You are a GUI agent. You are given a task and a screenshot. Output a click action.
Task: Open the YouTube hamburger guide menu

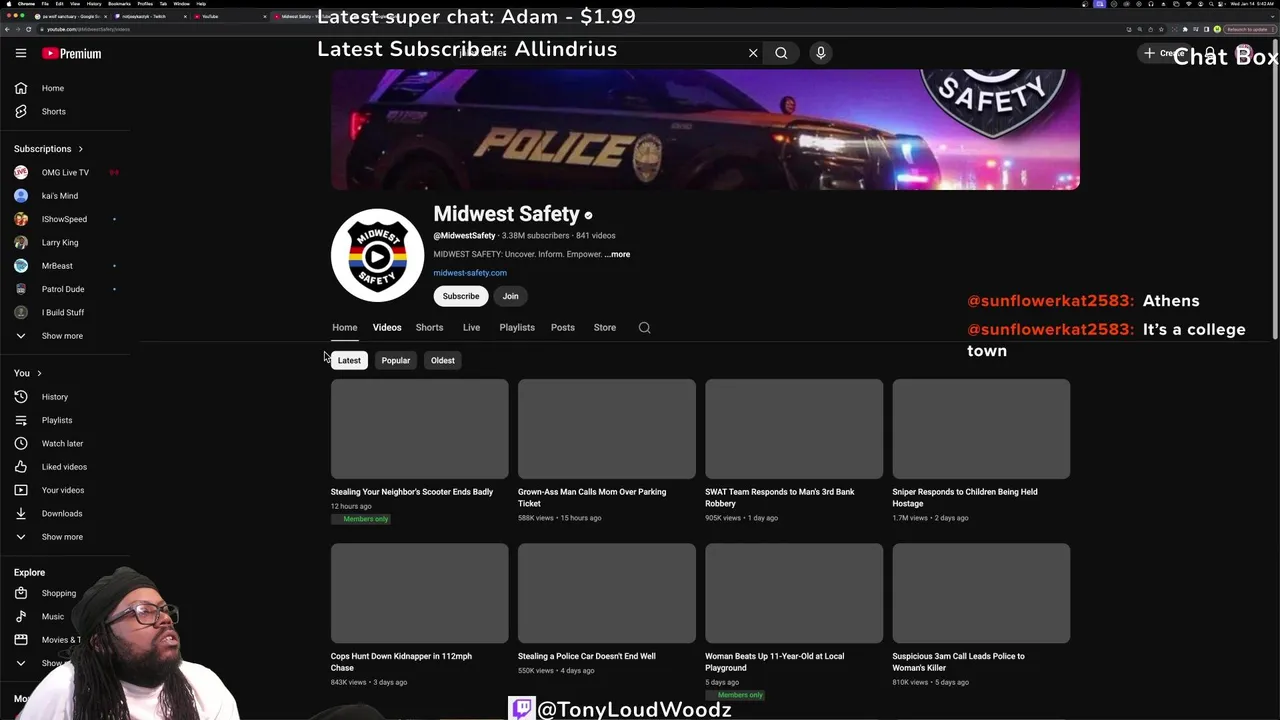pyautogui.click(x=21, y=53)
